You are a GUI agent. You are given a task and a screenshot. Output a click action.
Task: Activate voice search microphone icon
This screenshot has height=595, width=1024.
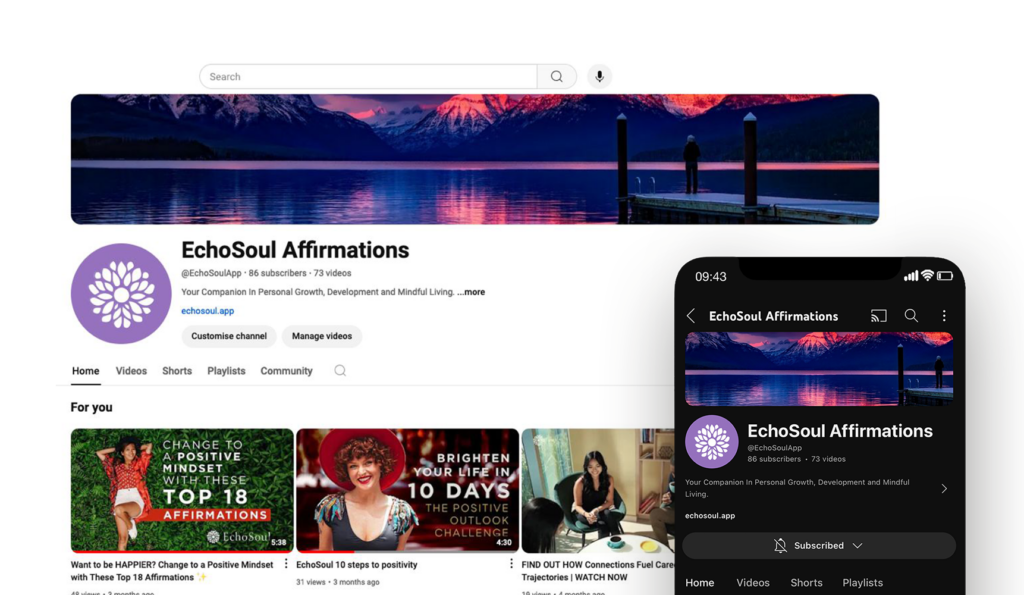pyautogui.click(x=600, y=76)
